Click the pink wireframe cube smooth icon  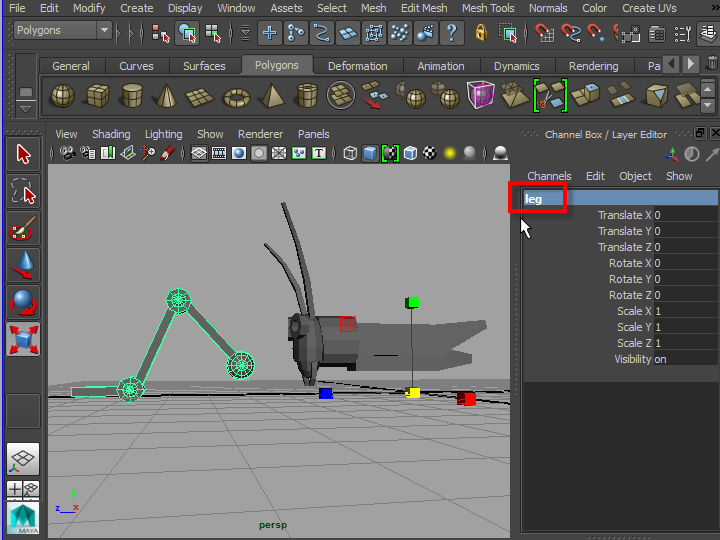[x=481, y=95]
